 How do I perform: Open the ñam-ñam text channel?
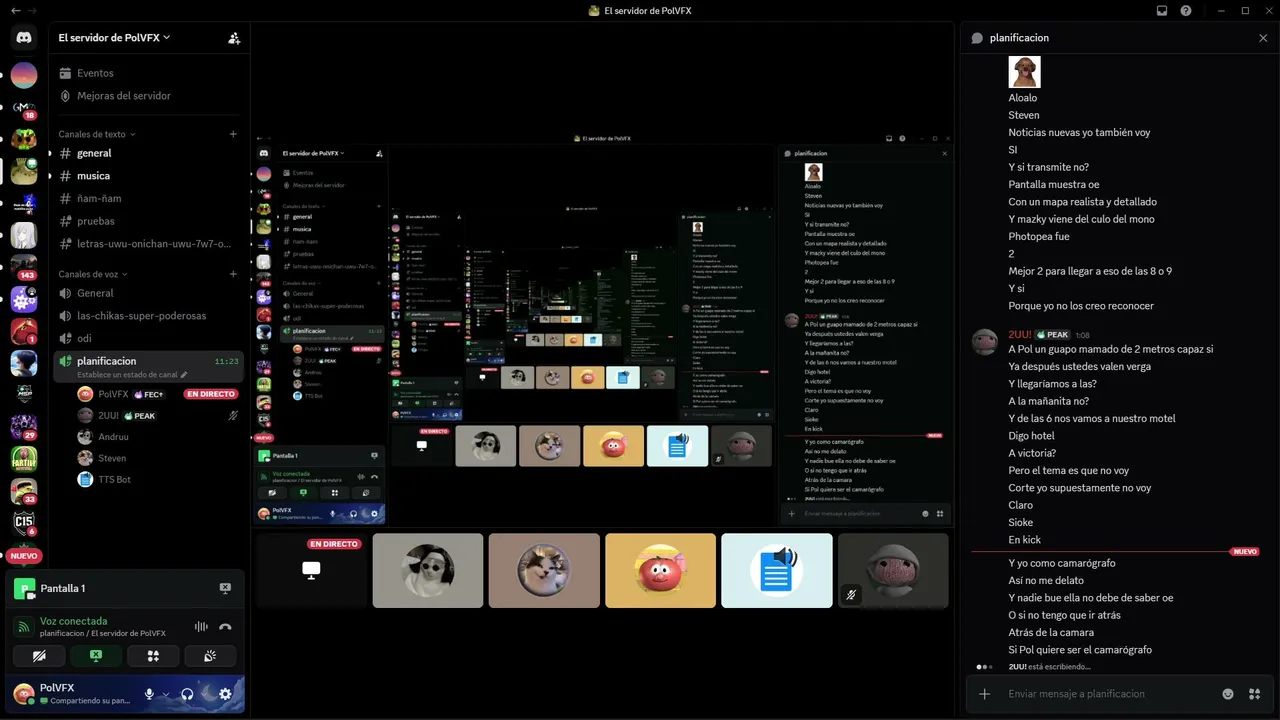[x=99, y=198]
